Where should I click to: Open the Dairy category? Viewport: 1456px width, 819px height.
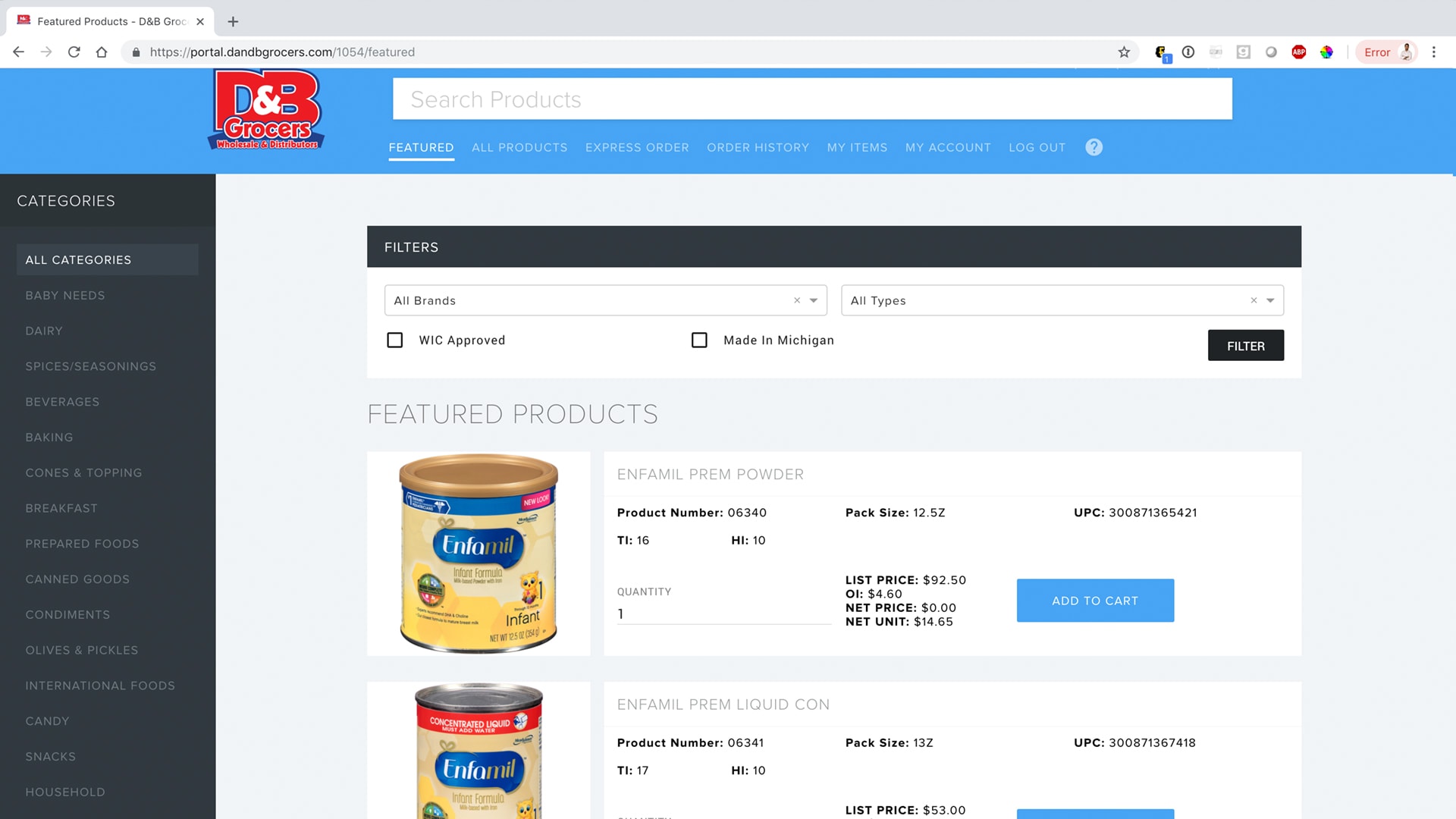point(44,331)
